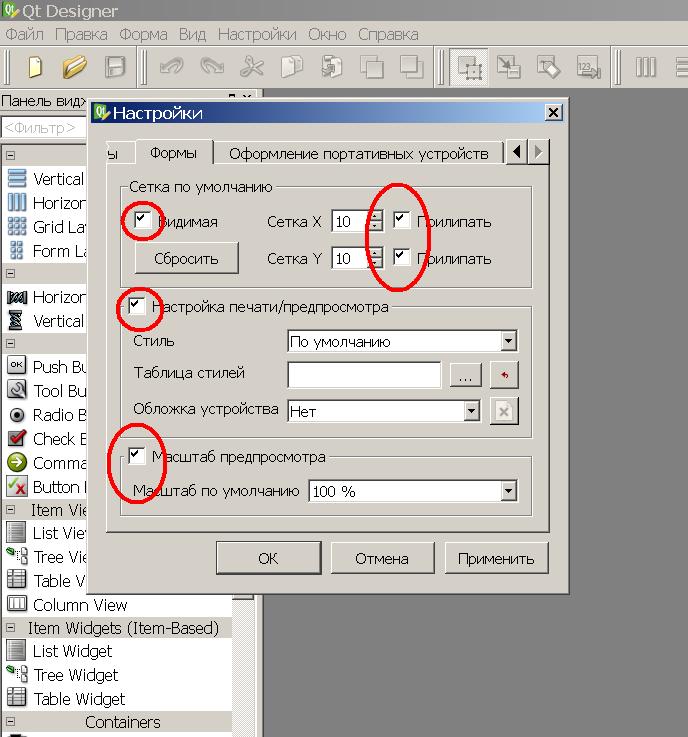Collapse the Item Widgets (Item-Based) category
The image size is (688, 737).
tap(10, 628)
